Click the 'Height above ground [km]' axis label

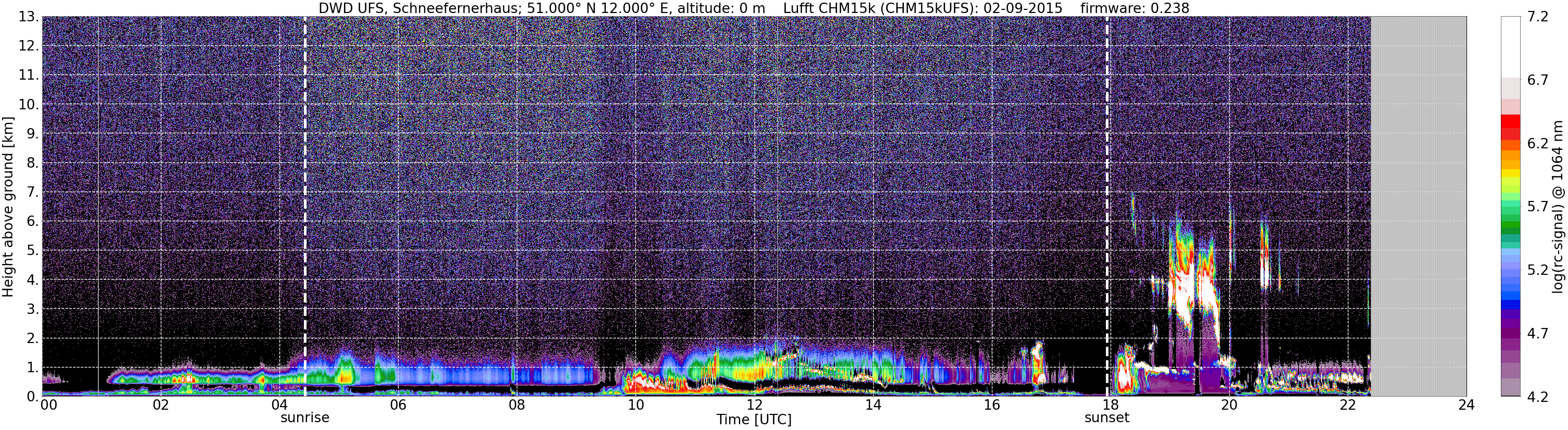click(x=8, y=207)
